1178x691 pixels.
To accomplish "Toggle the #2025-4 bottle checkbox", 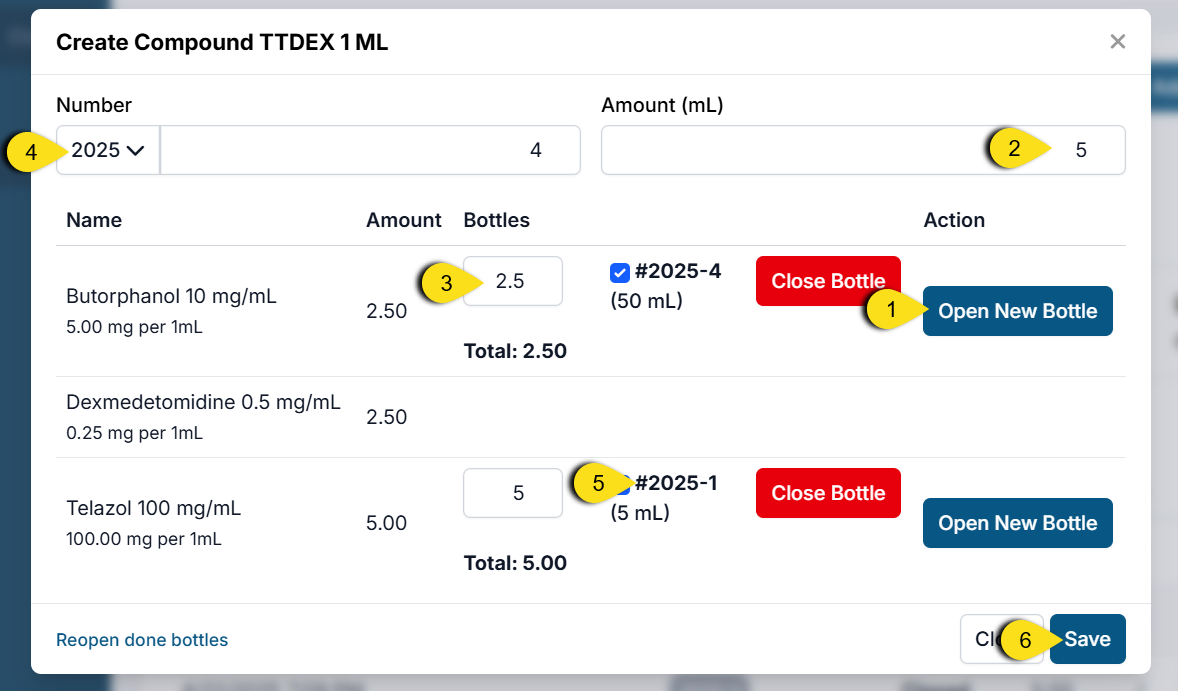I will (x=619, y=272).
